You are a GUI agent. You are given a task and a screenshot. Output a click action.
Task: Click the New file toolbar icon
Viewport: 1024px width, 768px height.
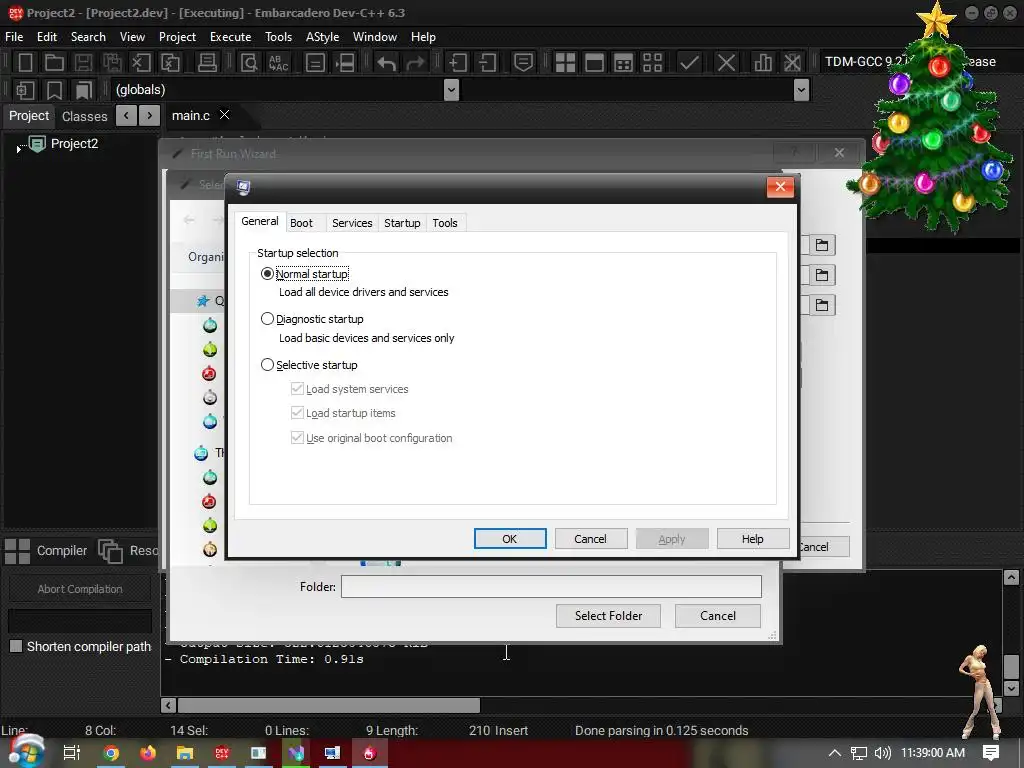pos(25,63)
